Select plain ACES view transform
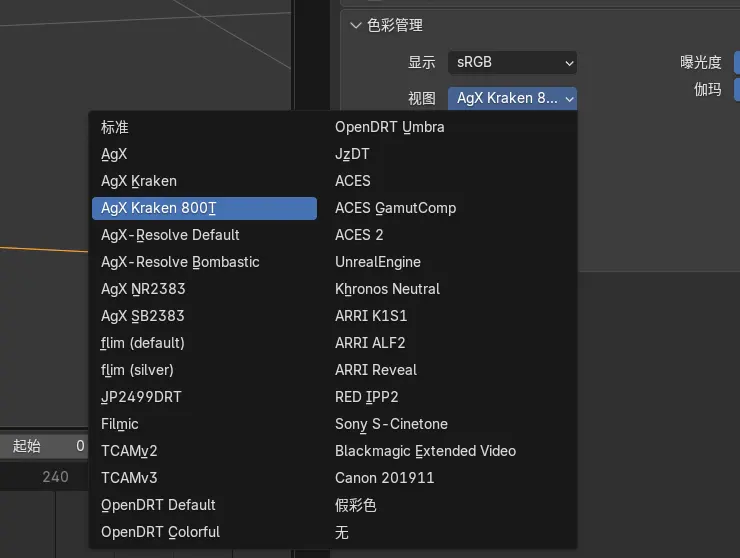This screenshot has width=740, height=558. point(451,181)
